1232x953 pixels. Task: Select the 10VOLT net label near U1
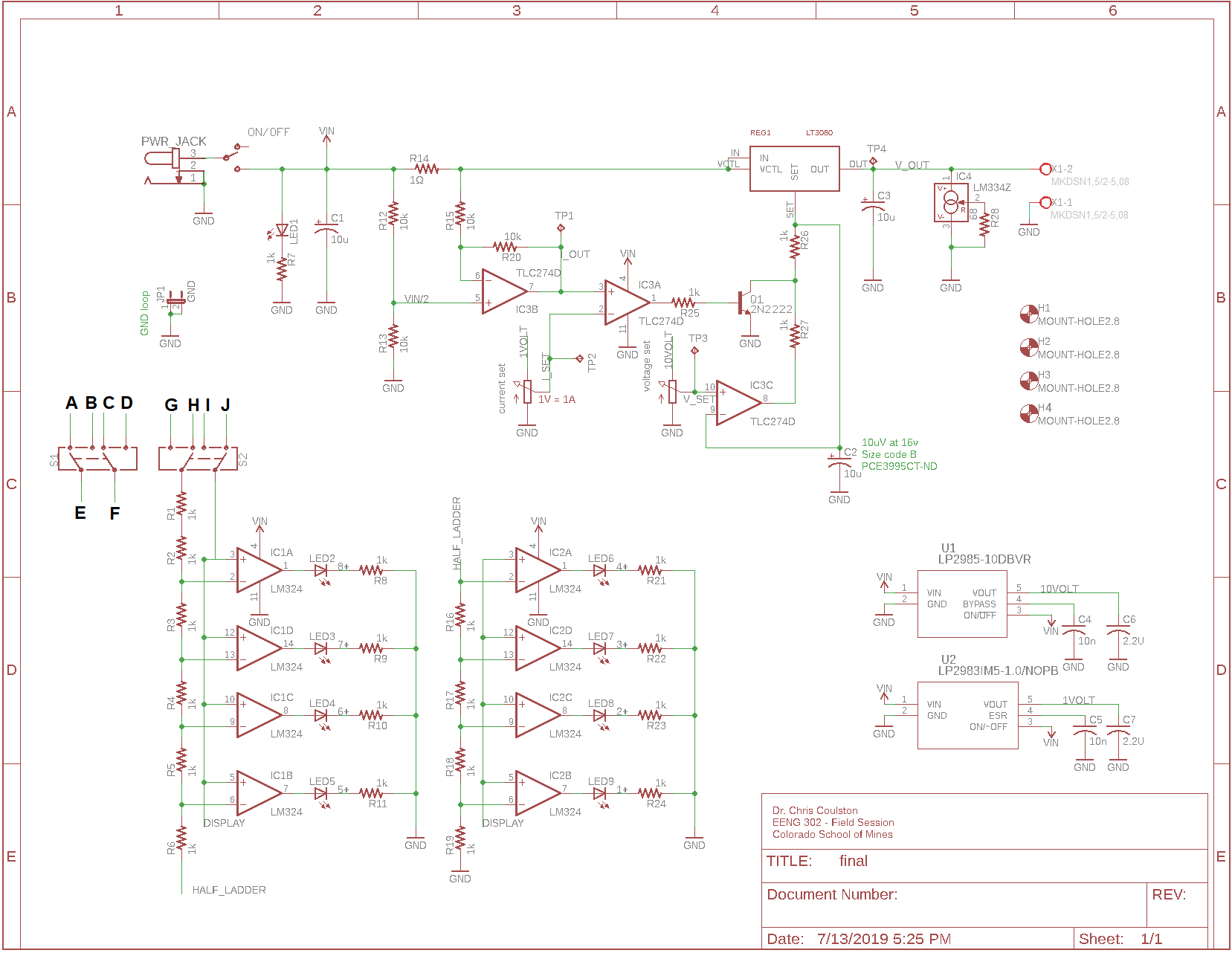click(1059, 589)
